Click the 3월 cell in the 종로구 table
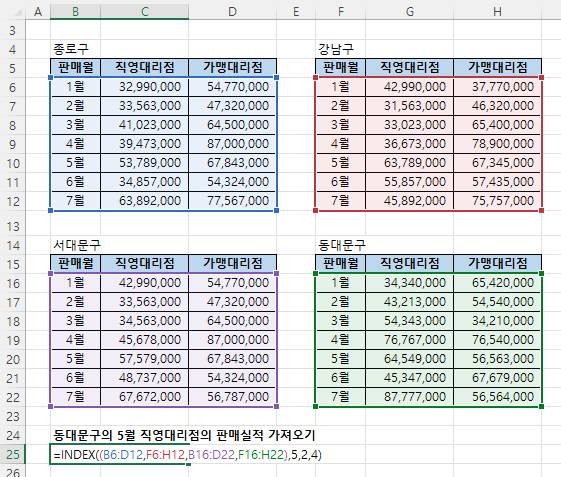 click(75, 125)
